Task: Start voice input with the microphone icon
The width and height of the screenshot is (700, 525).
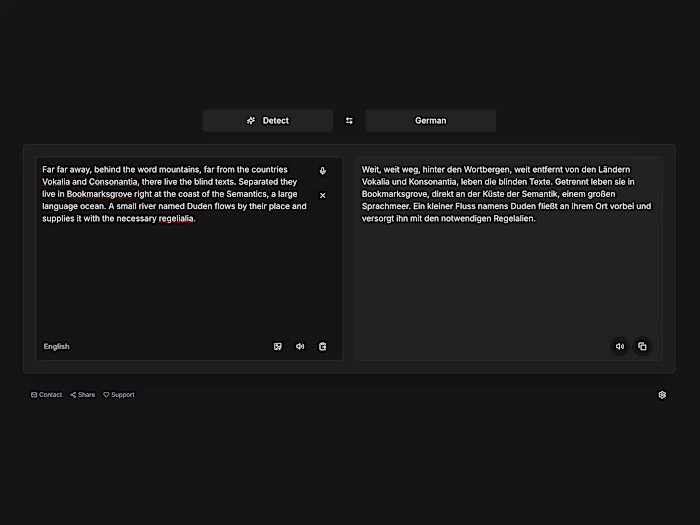Action: tap(322, 171)
